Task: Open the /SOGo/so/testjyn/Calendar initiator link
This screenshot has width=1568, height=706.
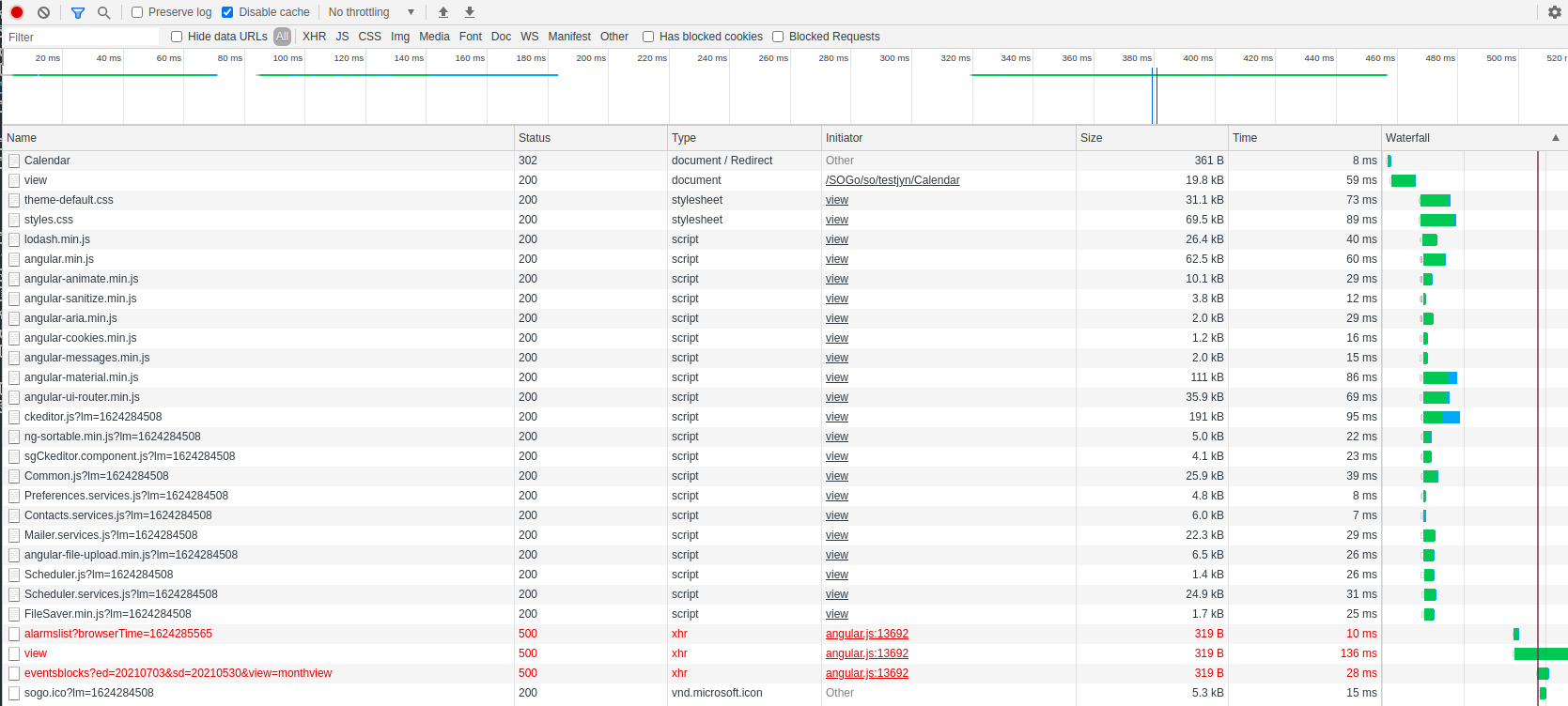Action: pyautogui.click(x=892, y=180)
